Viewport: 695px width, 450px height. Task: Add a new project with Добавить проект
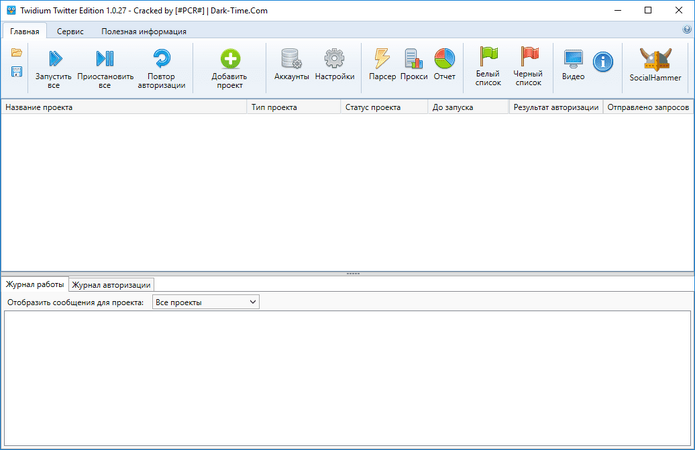230,69
